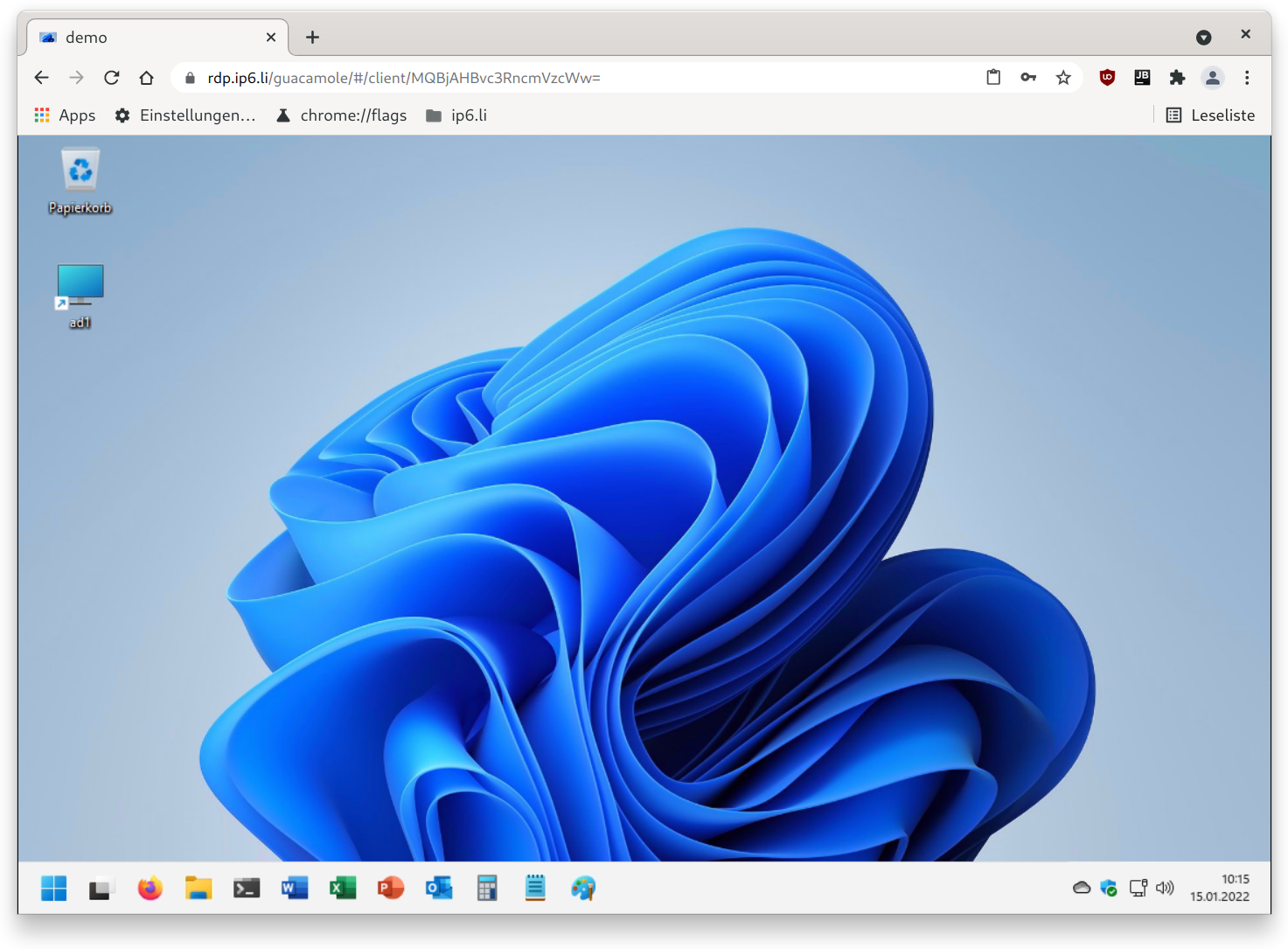Open the Calculator app in taskbar
Screen dimensions: 1288x949
(487, 889)
